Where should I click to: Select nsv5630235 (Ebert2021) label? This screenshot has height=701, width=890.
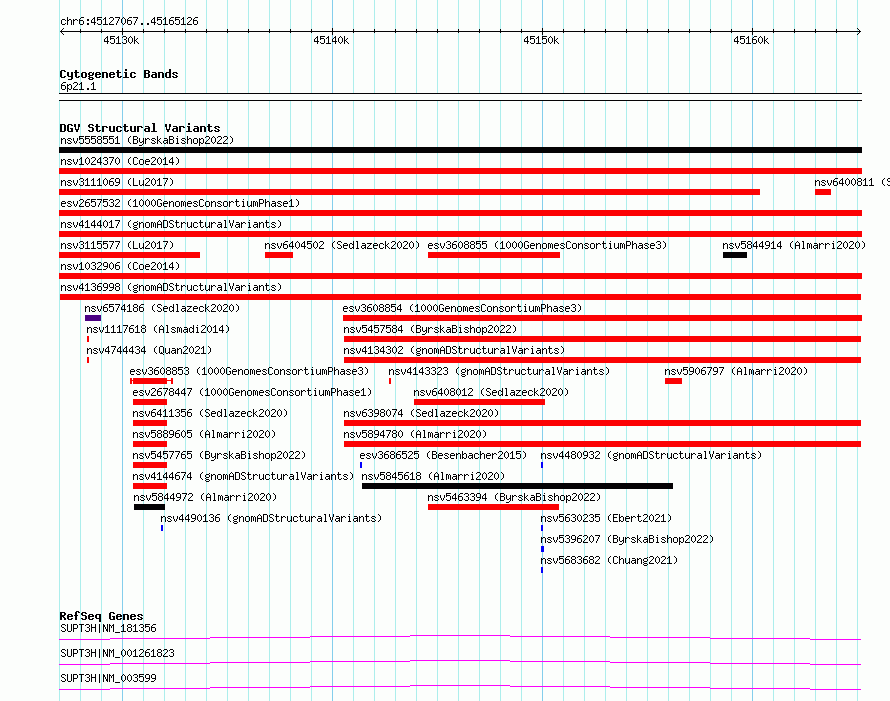pos(606,518)
